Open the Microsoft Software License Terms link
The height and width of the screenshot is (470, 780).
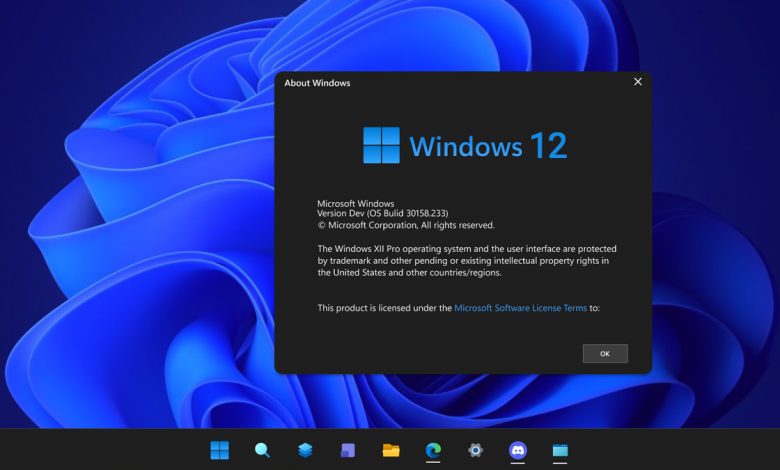tap(520, 308)
